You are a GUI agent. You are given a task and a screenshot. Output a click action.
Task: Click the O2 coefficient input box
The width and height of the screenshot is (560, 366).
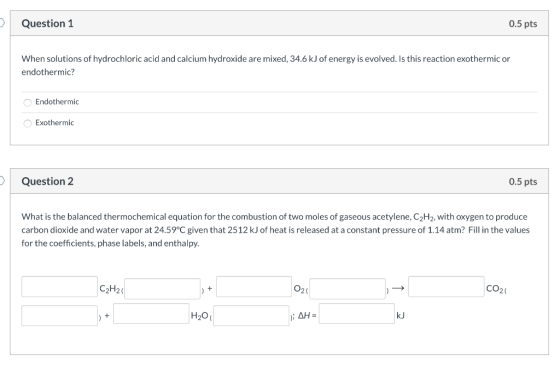pos(254,286)
